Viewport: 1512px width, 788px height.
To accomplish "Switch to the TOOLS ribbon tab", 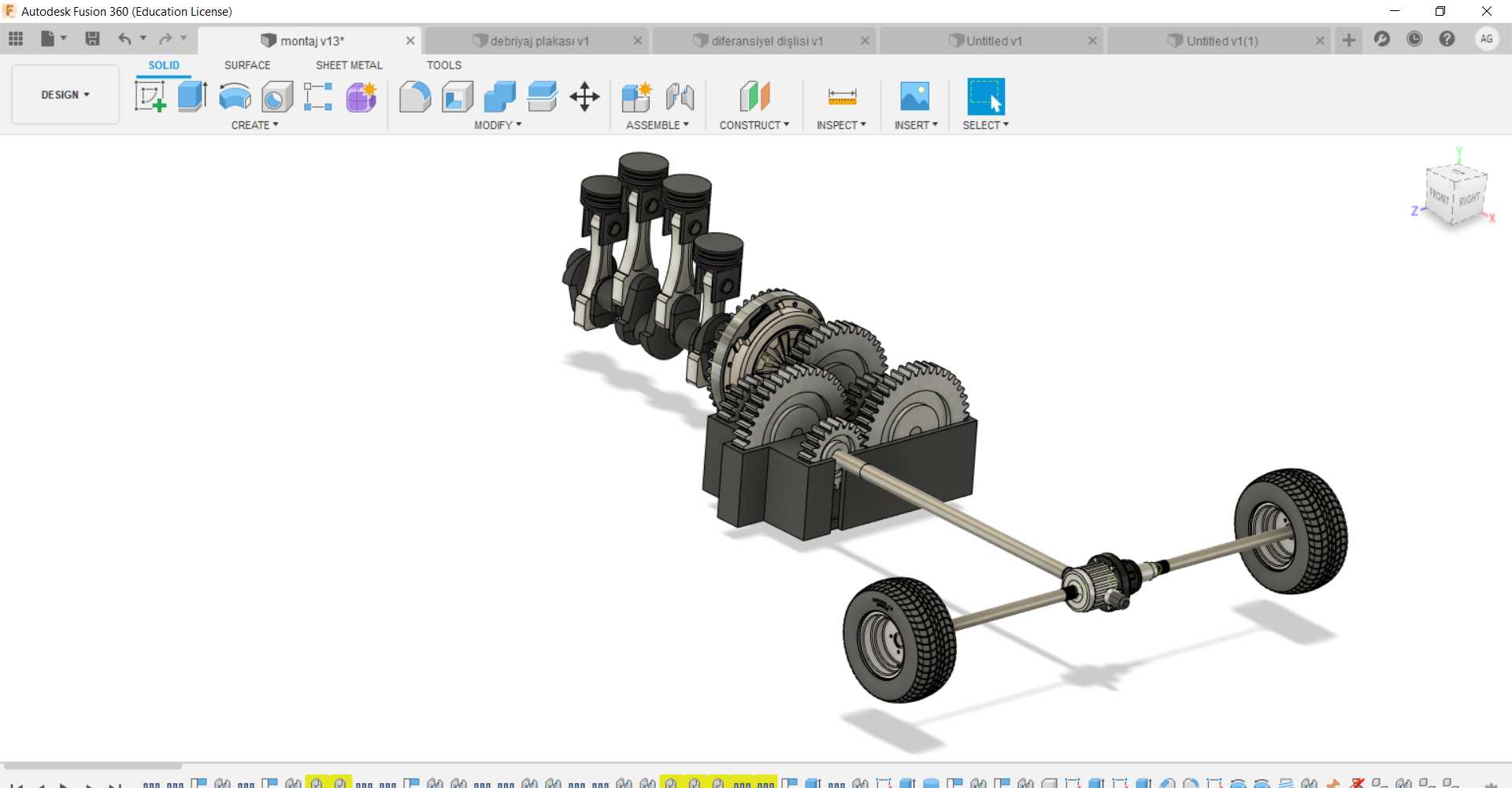I will tap(444, 65).
